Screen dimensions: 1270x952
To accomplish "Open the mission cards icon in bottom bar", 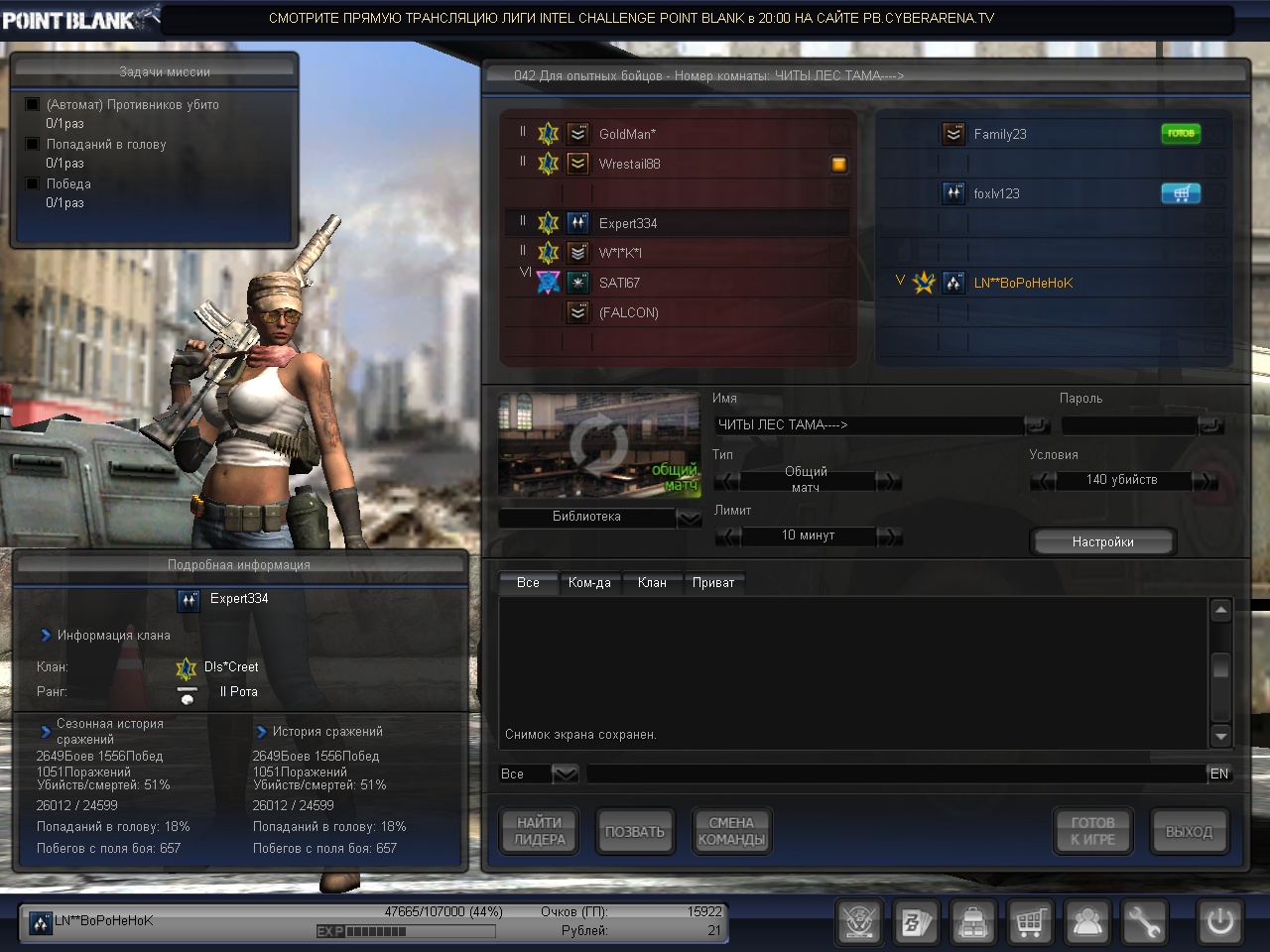I will tap(916, 923).
